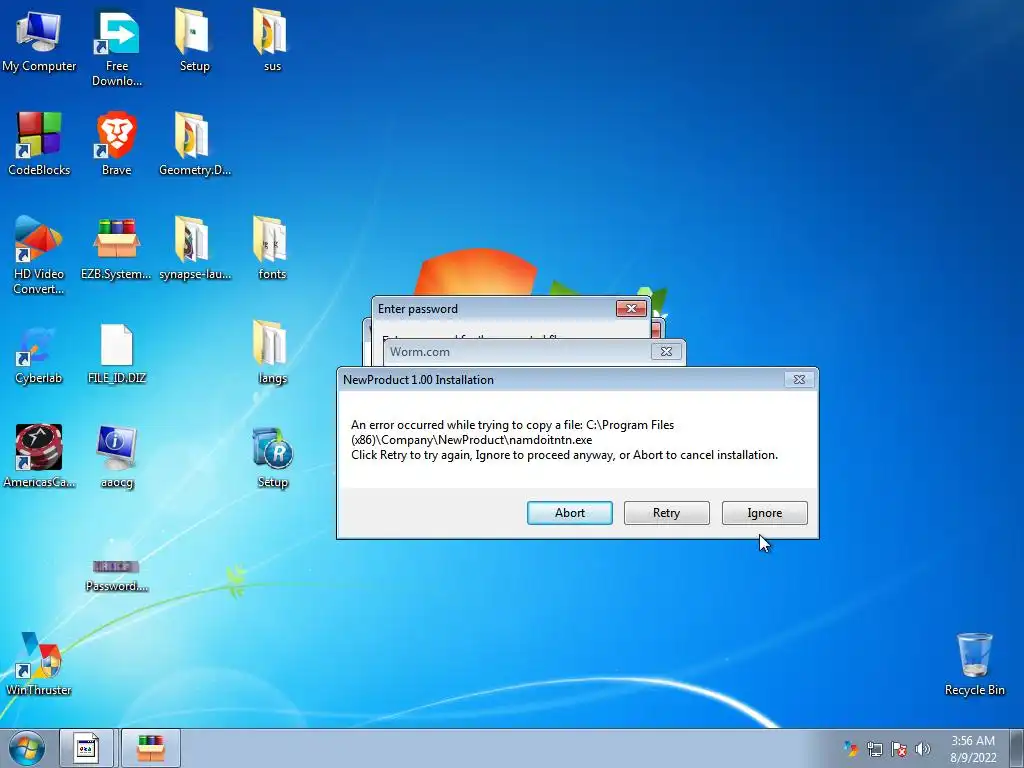The height and width of the screenshot is (768, 1024).
Task: Close the Worm.com window
Action: (666, 351)
